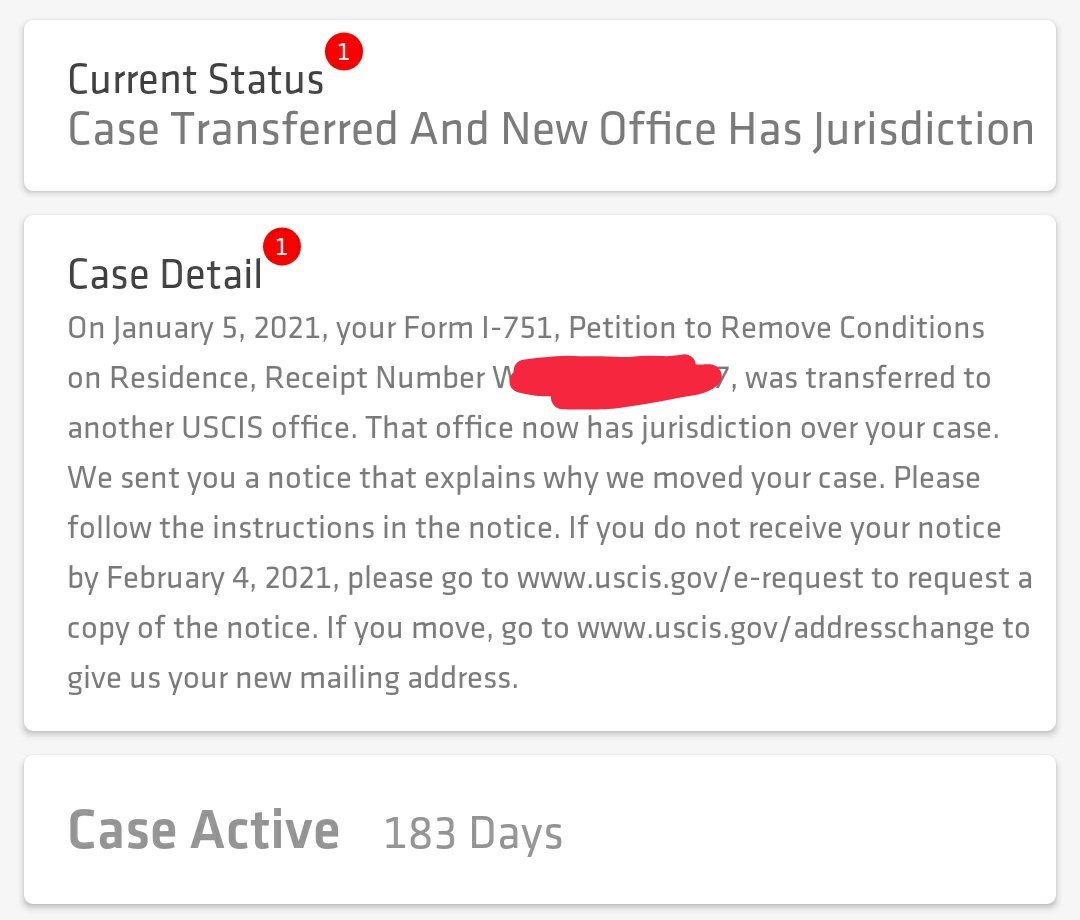Click the red badge on Current Status

(x=344, y=51)
